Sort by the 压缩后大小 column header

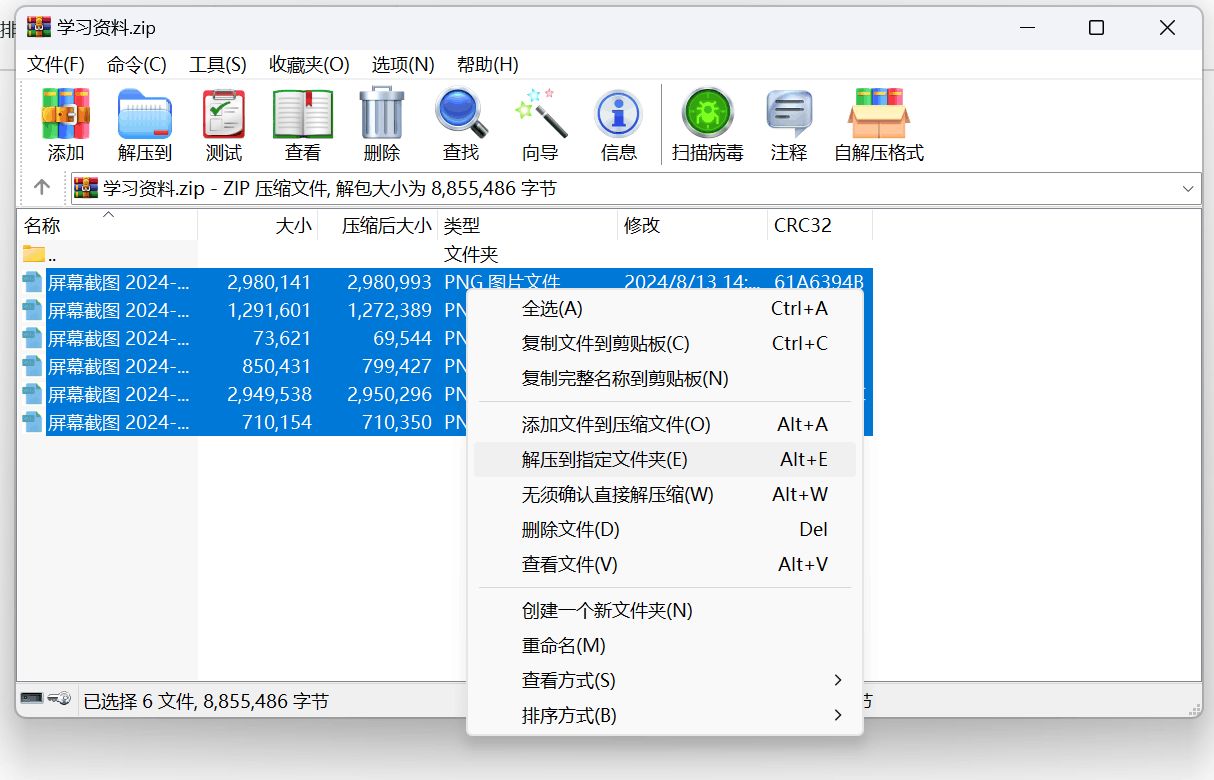[x=378, y=225]
